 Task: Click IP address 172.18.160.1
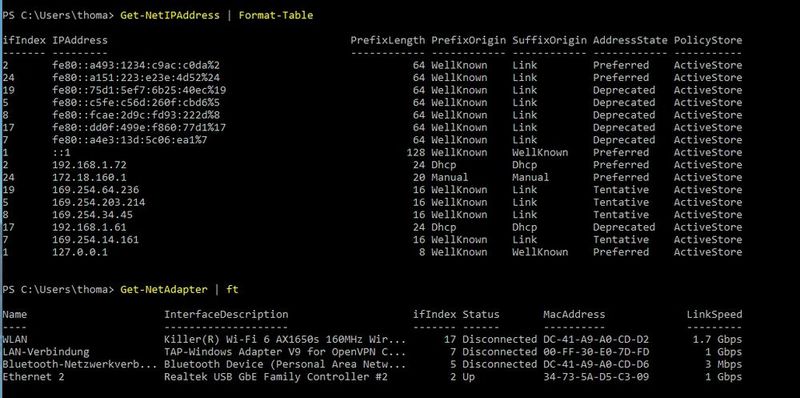(89, 178)
